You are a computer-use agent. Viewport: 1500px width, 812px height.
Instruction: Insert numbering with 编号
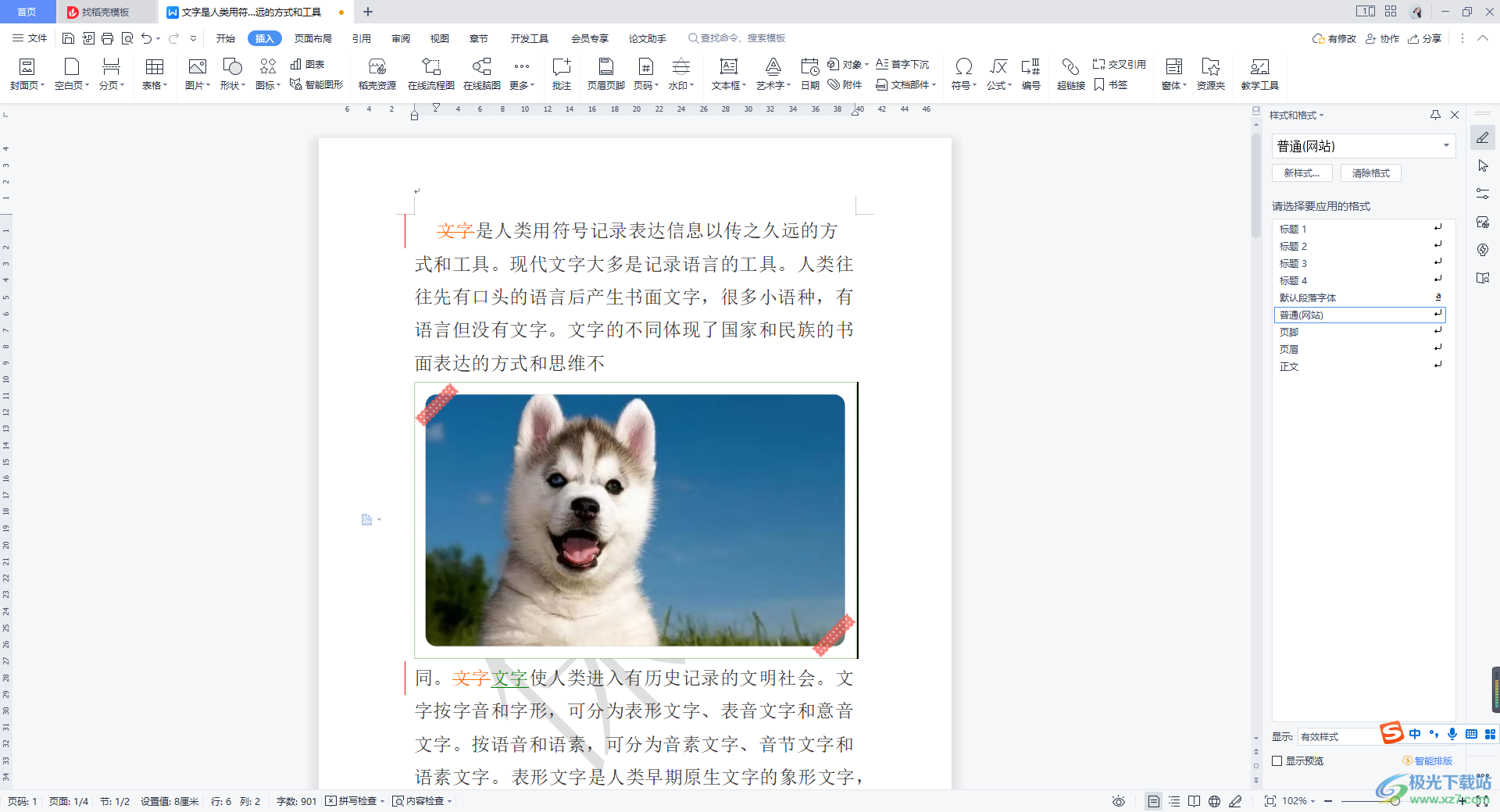tap(1031, 74)
